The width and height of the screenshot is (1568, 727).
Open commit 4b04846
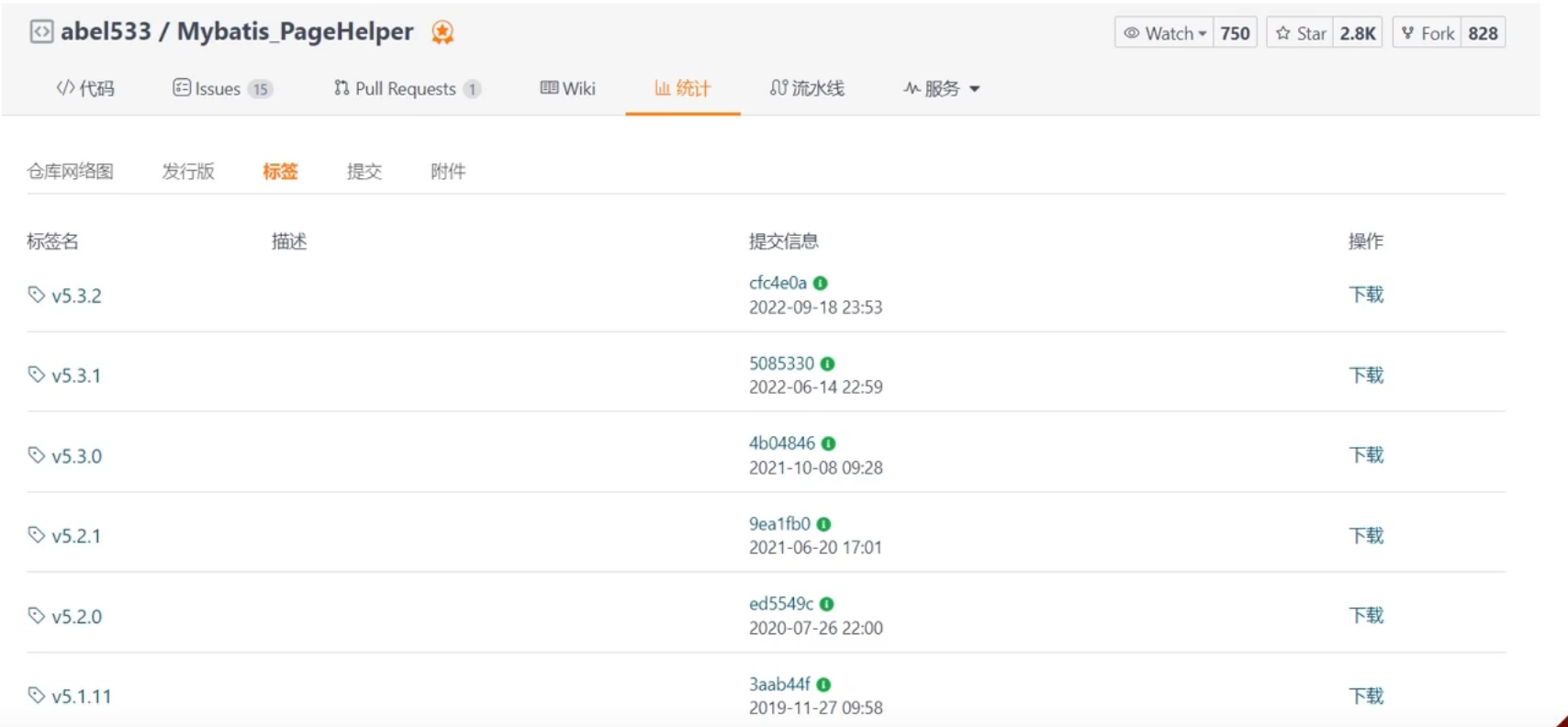click(781, 443)
